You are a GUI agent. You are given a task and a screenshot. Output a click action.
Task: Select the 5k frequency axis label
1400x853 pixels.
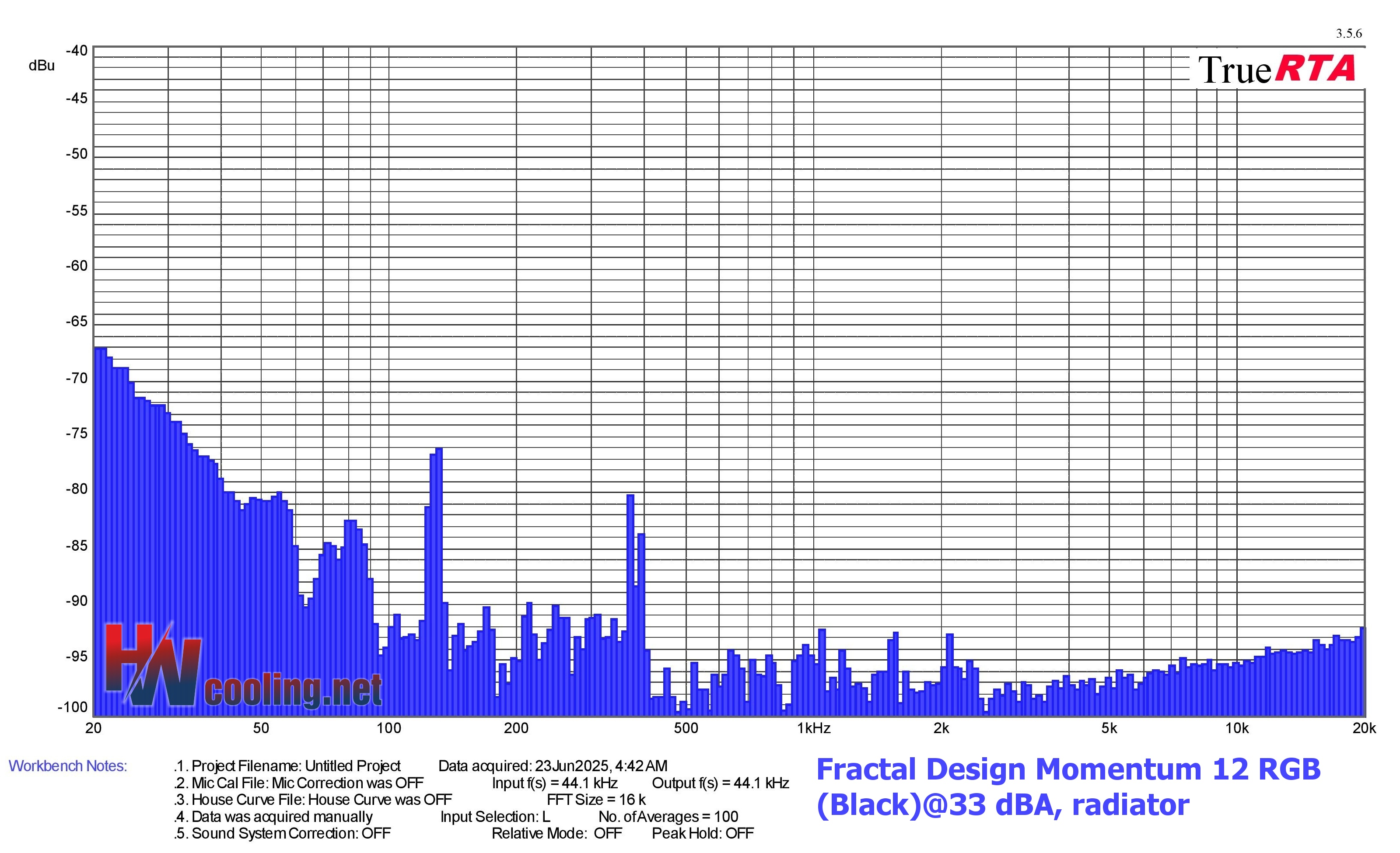(x=1109, y=728)
